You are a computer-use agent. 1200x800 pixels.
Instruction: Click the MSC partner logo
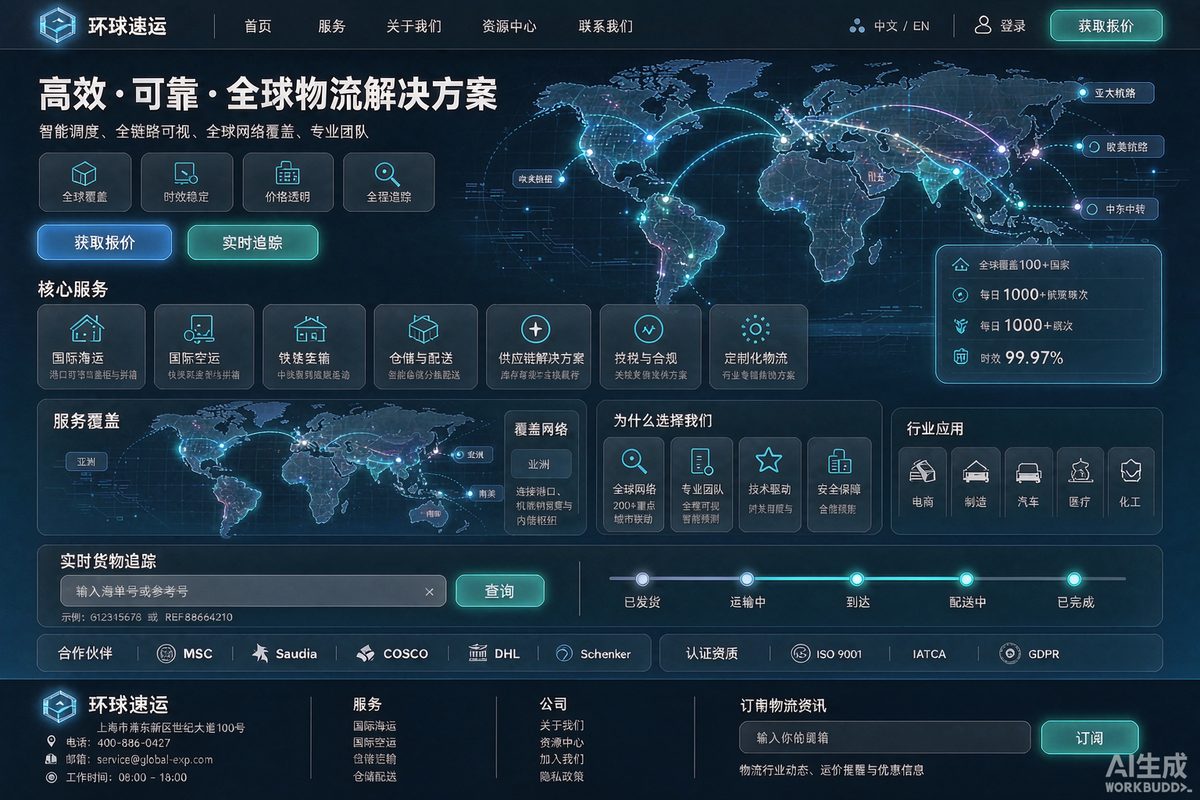point(185,654)
